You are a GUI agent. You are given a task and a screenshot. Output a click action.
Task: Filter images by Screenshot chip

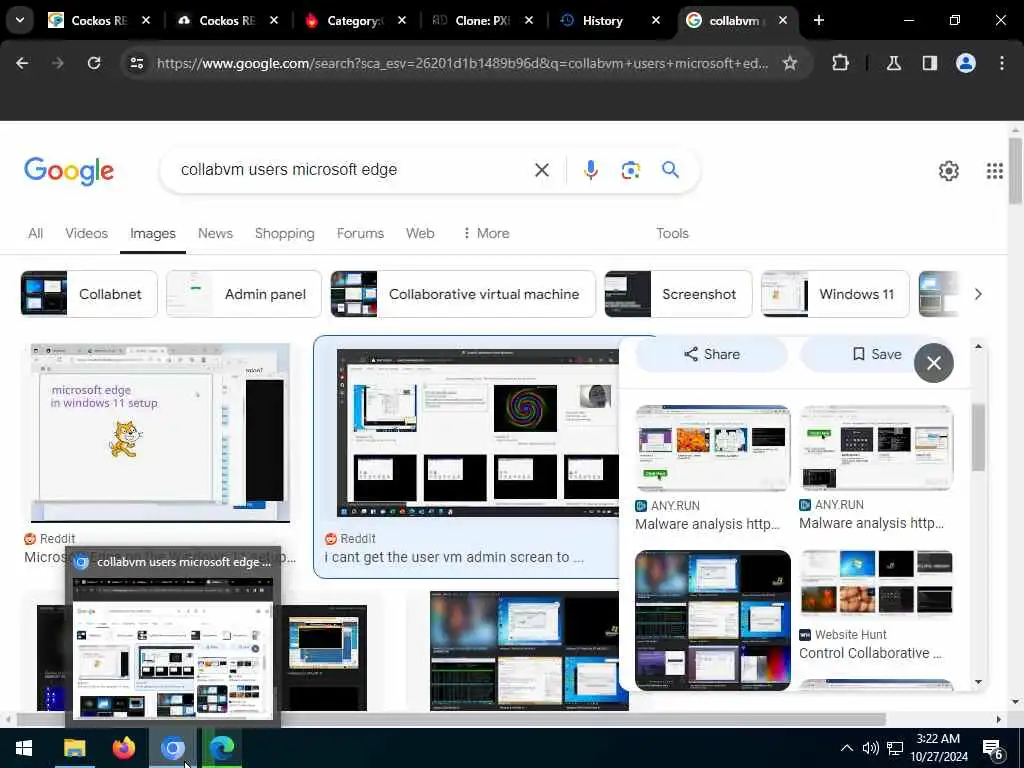678,294
